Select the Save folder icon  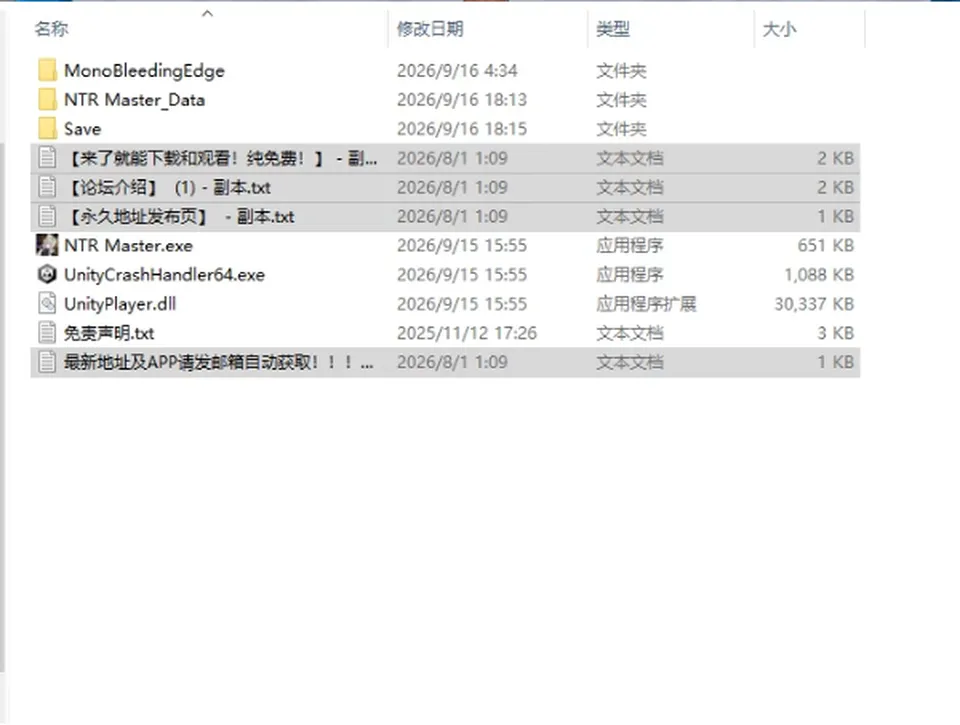click(47, 129)
